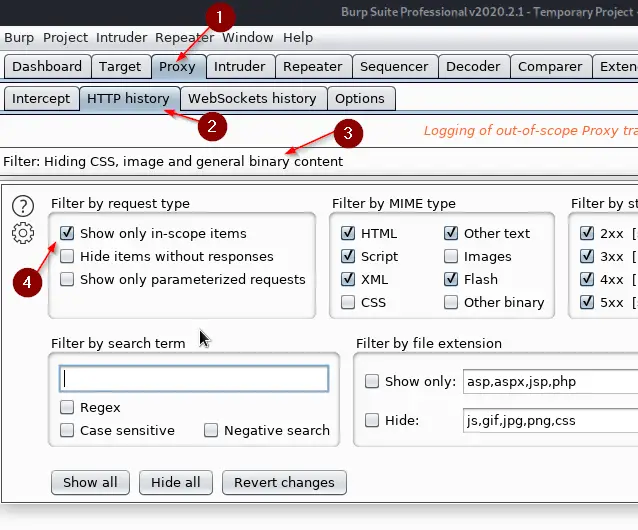Enable the CSS MIME type checkbox

pyautogui.click(x=348, y=302)
